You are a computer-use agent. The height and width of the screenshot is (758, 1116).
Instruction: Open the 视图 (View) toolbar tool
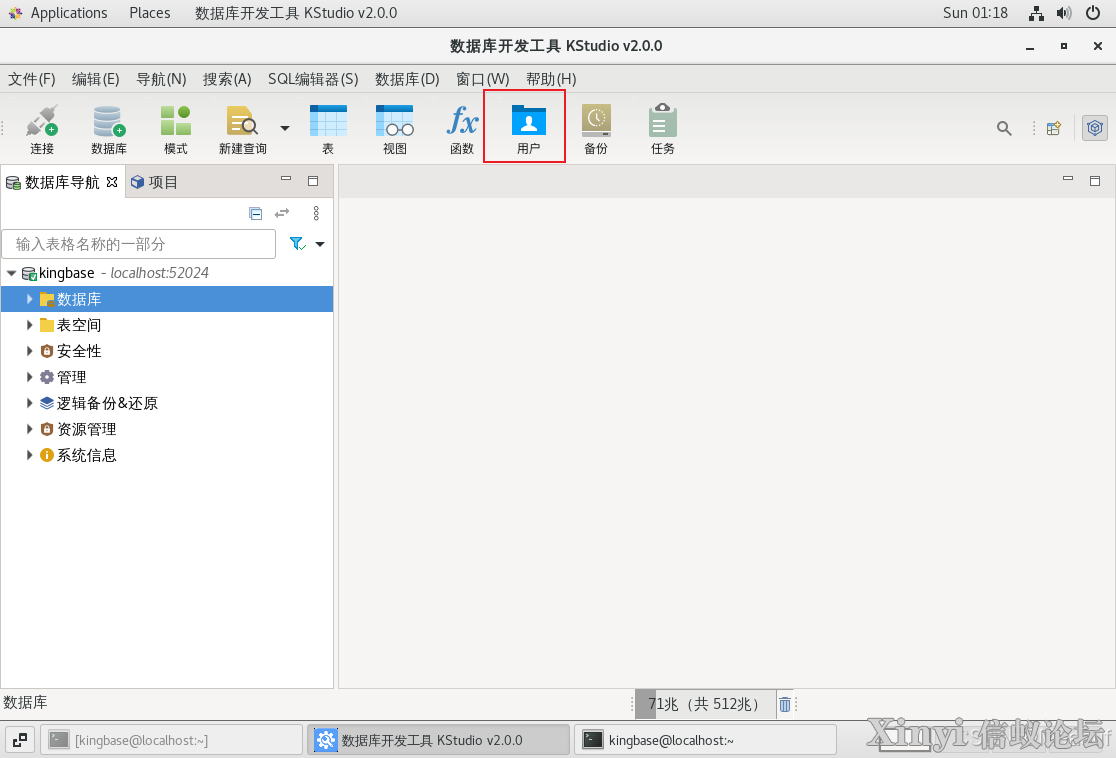[x=395, y=128]
